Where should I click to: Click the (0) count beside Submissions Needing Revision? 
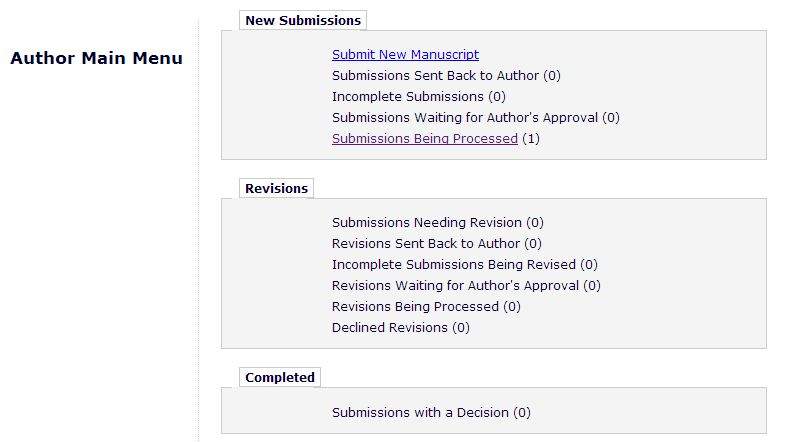click(x=535, y=223)
